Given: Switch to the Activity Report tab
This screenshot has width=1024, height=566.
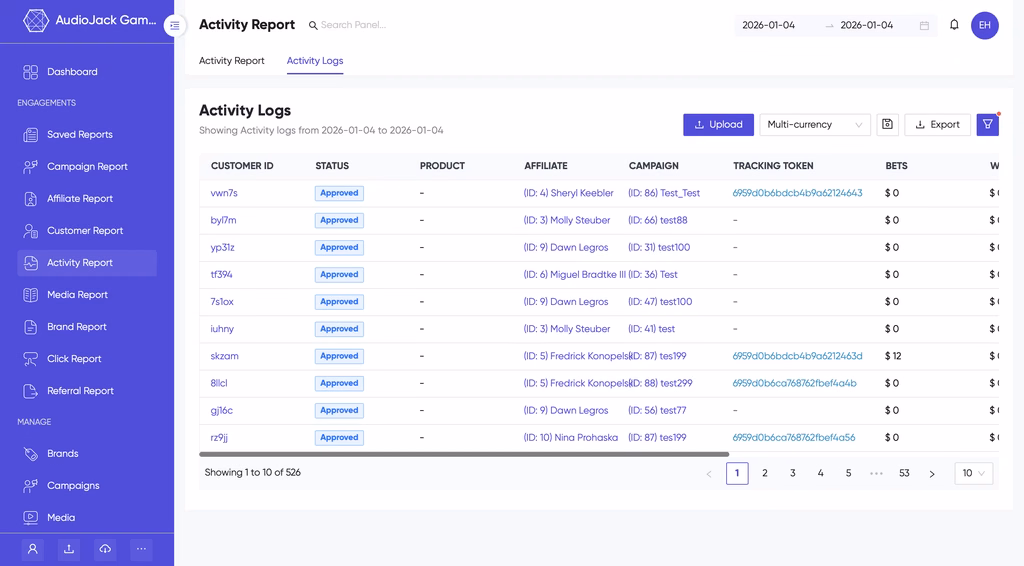Looking at the screenshot, I should pos(231,61).
